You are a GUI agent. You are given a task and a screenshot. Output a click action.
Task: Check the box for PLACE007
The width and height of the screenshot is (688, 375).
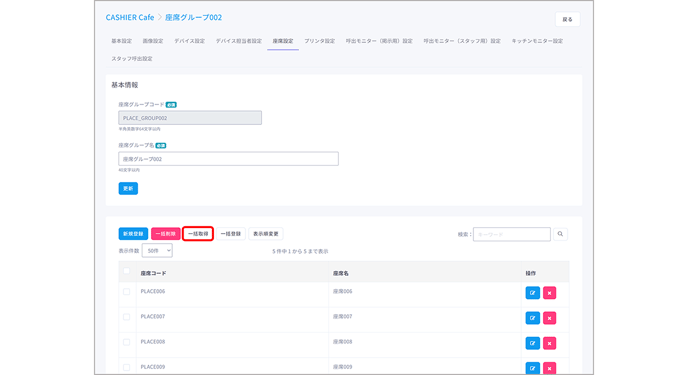pyautogui.click(x=126, y=317)
